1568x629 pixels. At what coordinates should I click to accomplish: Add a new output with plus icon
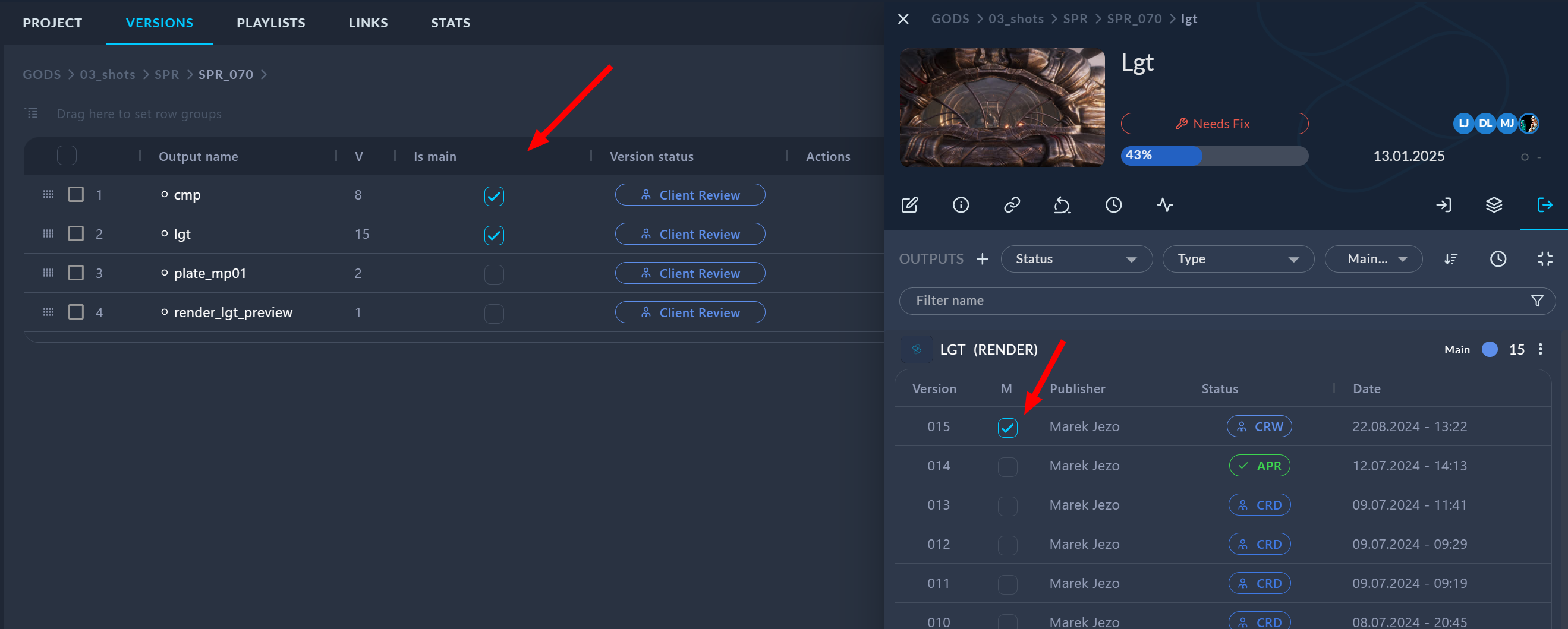click(x=983, y=259)
